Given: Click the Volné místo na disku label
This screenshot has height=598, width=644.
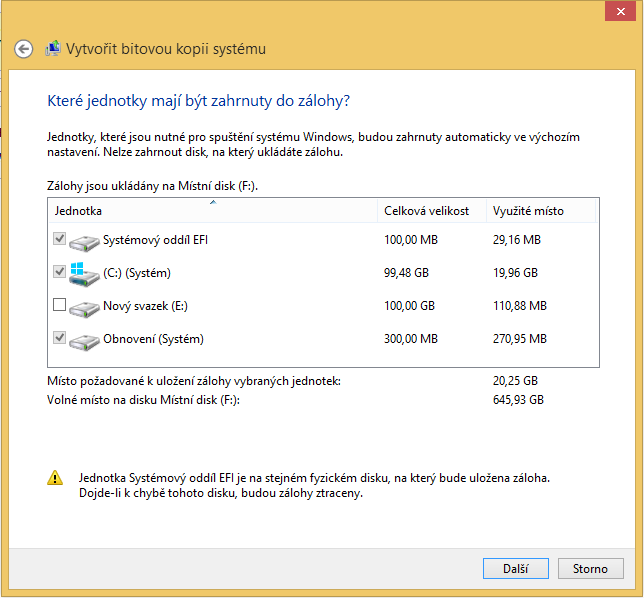Looking at the screenshot, I should [143, 400].
